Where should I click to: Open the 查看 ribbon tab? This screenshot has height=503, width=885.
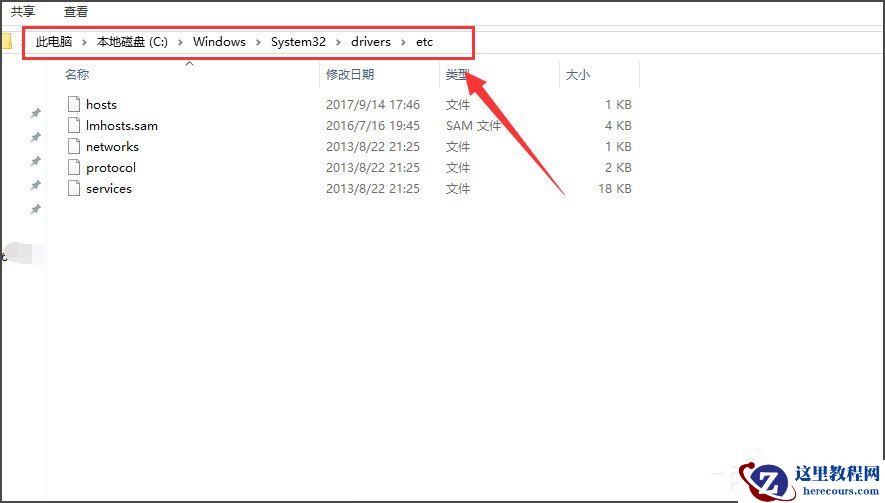click(x=76, y=11)
